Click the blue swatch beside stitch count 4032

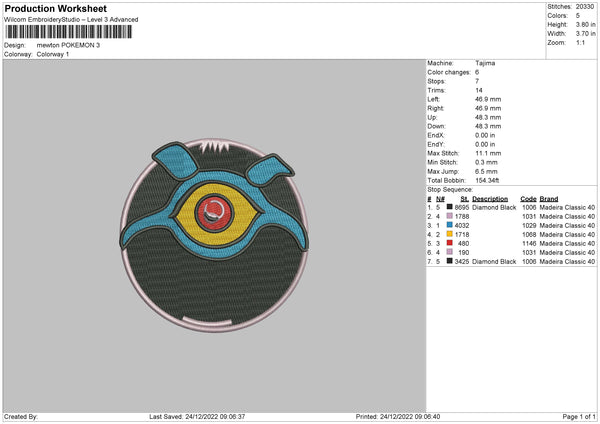450,225
